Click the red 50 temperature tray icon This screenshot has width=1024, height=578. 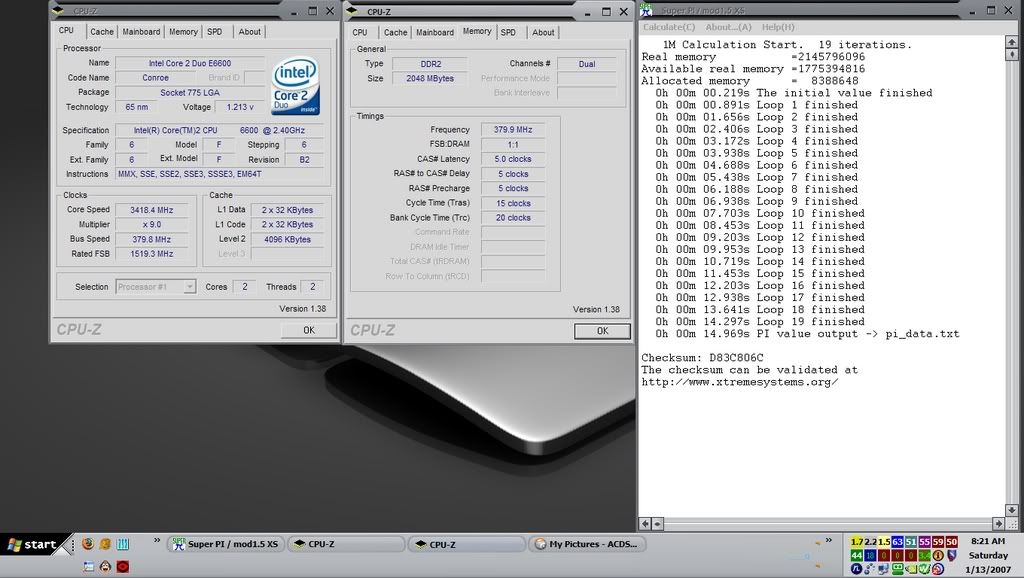point(952,542)
